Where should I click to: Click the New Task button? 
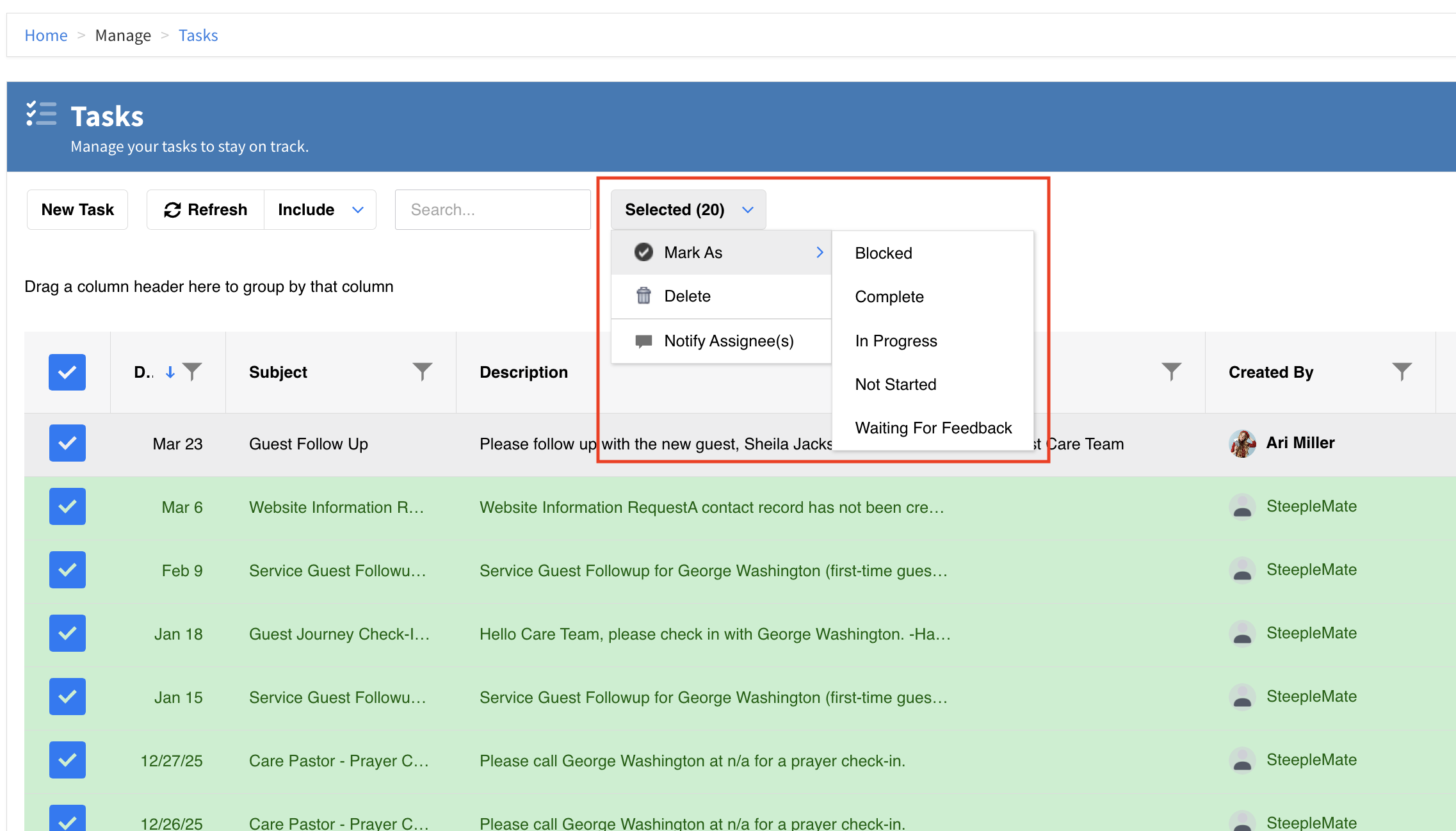(77, 209)
